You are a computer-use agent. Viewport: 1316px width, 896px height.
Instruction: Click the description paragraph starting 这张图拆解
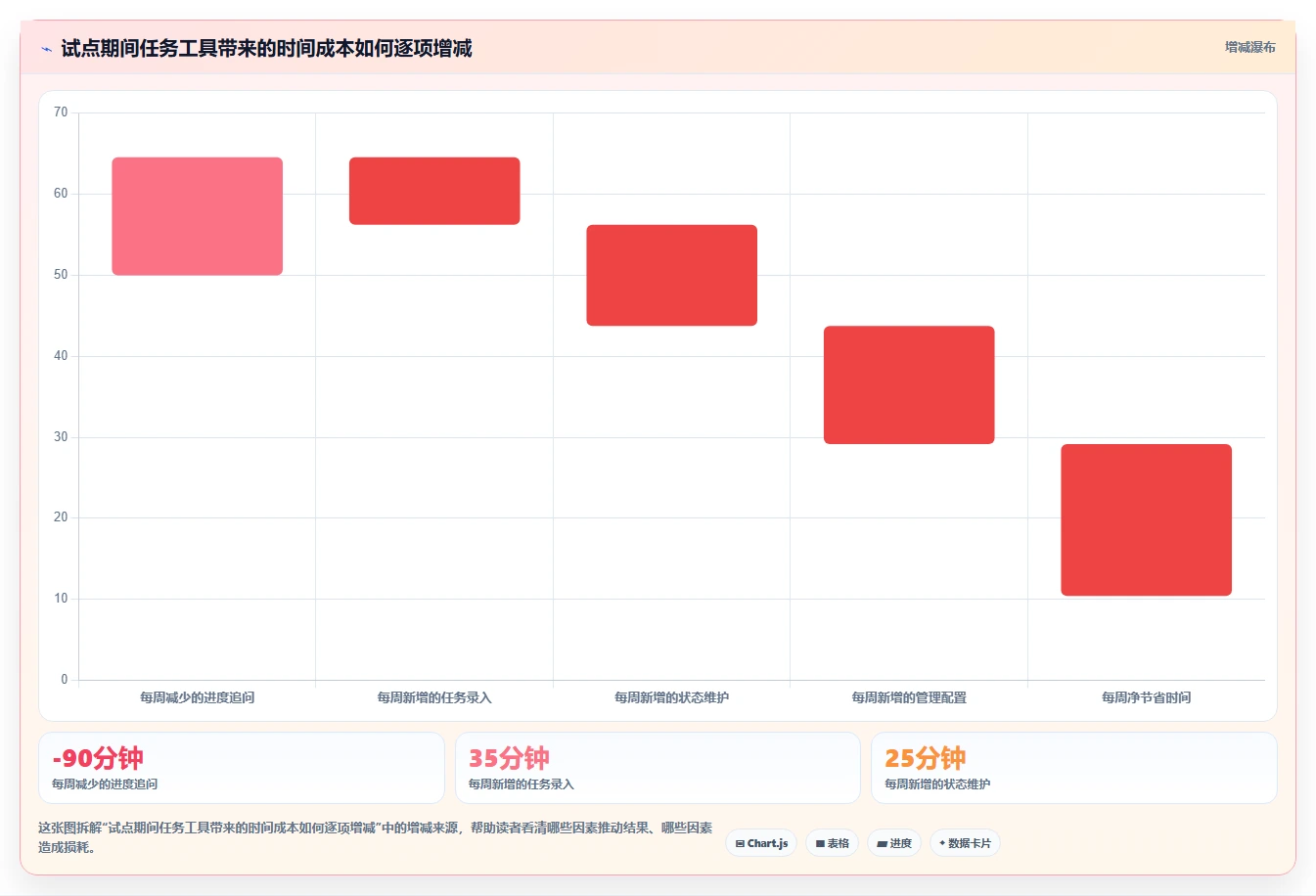click(x=376, y=837)
